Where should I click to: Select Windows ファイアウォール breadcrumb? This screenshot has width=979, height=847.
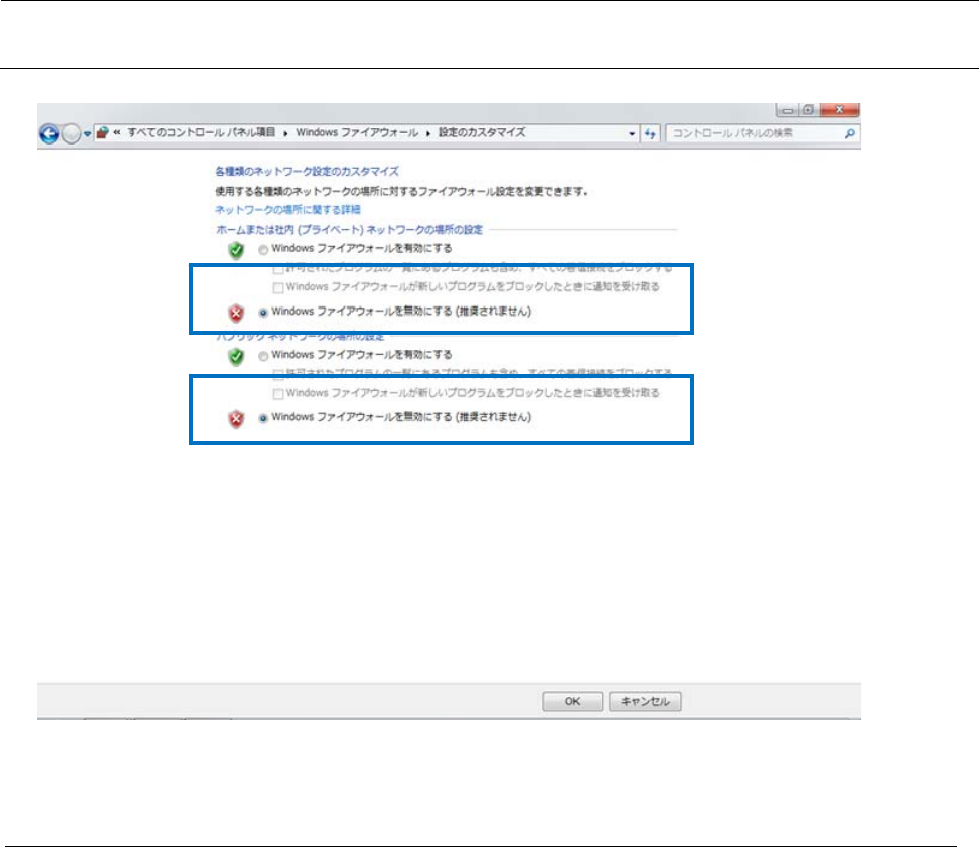[x=357, y=132]
